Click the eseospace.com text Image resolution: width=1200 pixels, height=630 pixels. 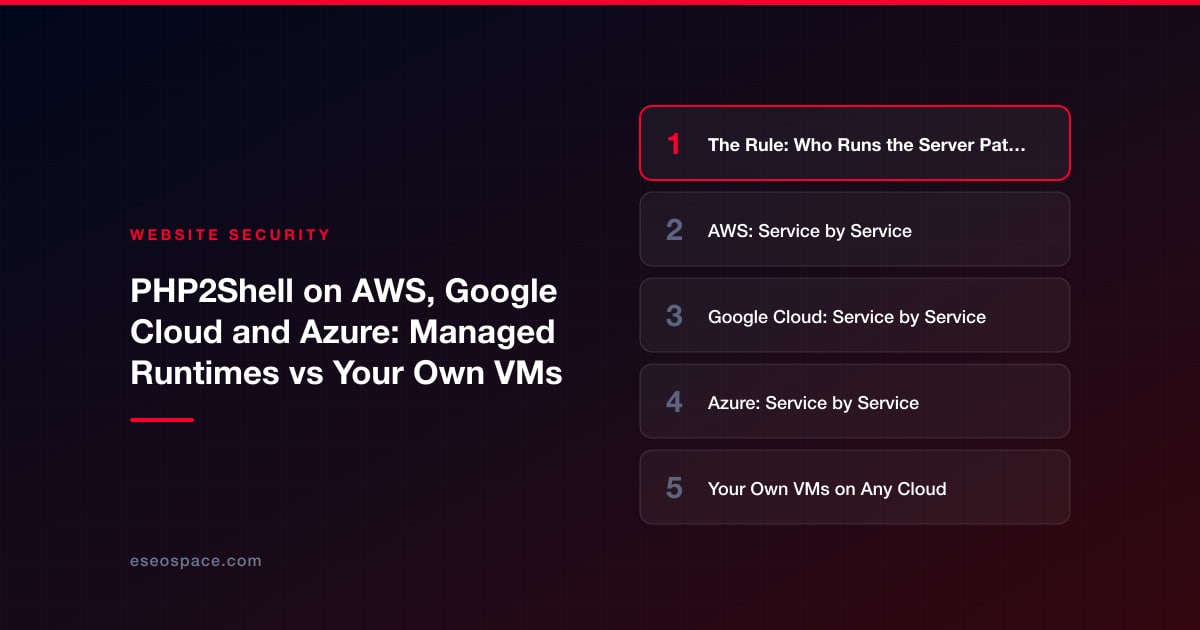click(x=196, y=561)
